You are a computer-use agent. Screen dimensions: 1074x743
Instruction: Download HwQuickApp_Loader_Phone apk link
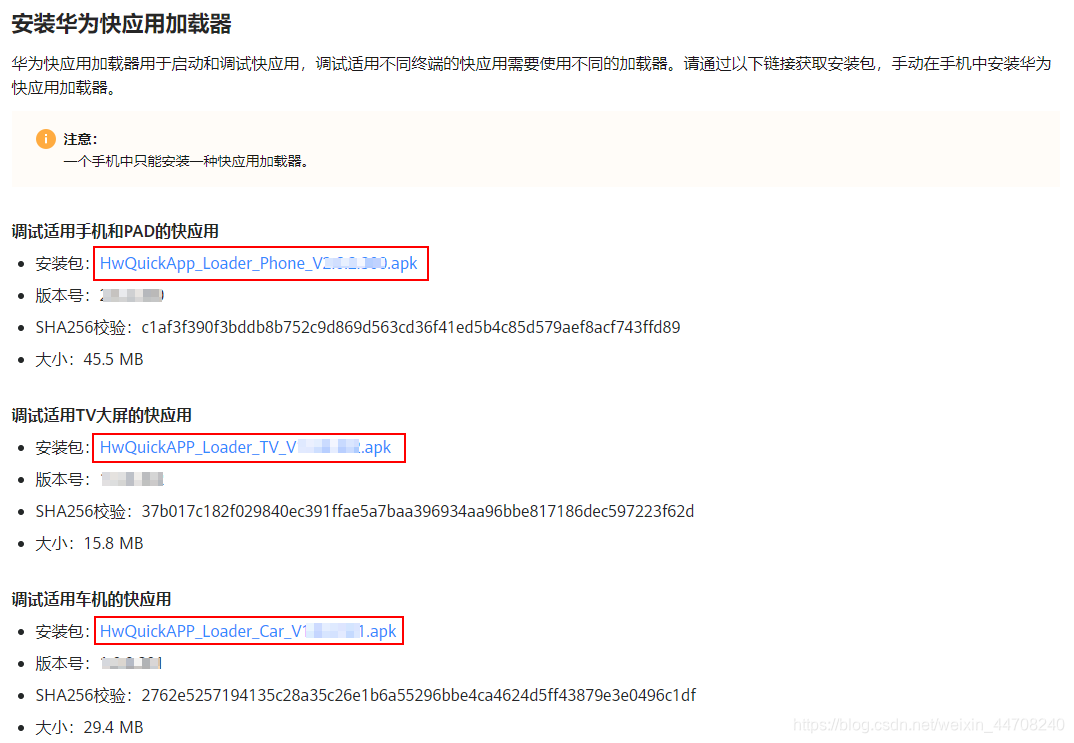point(258,264)
